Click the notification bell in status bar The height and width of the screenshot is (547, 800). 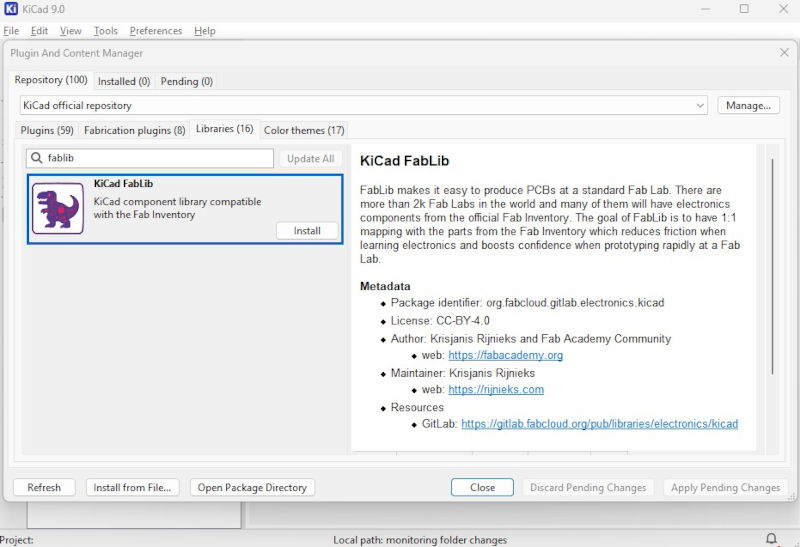(771, 538)
